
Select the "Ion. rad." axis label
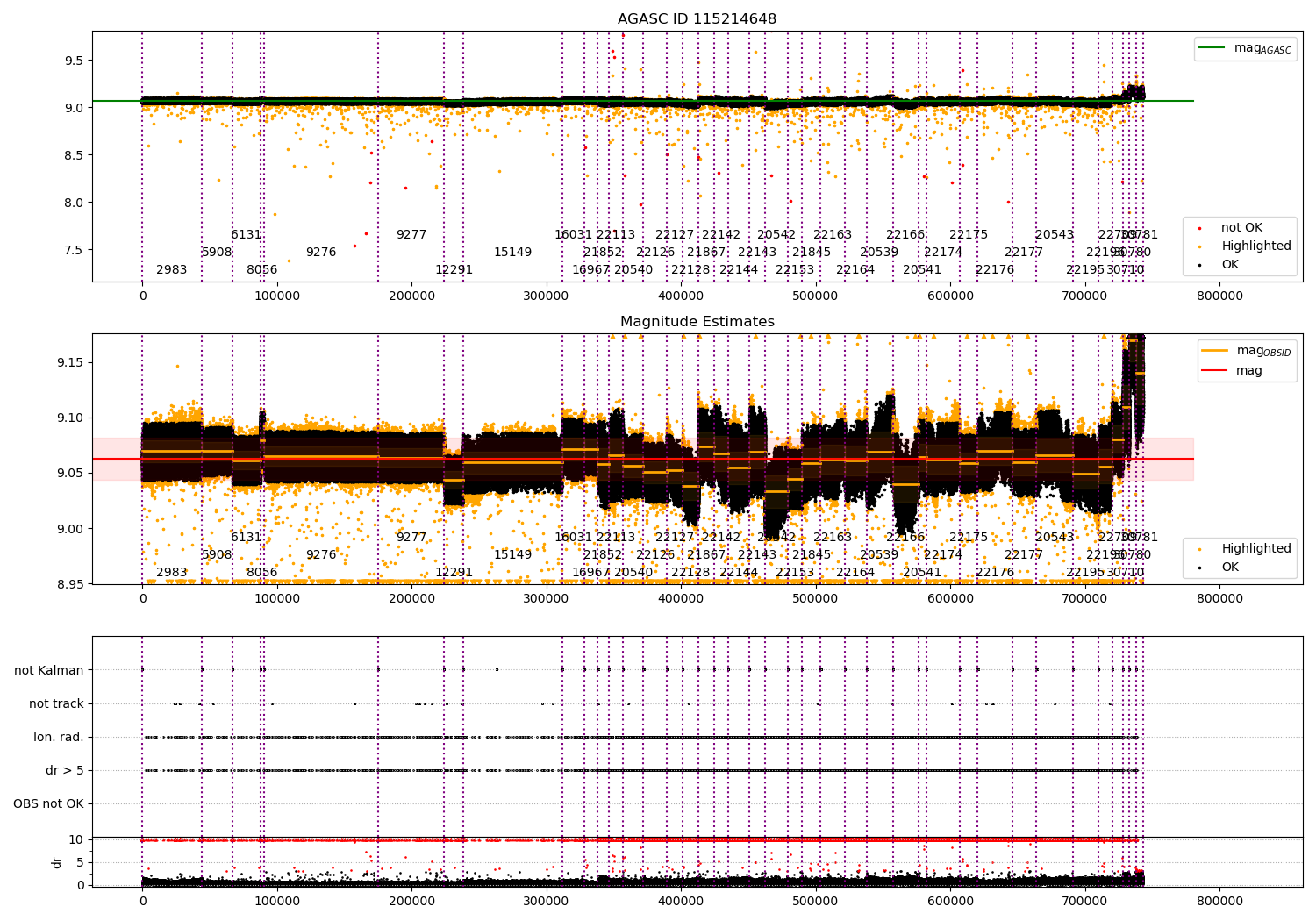[x=59, y=738]
